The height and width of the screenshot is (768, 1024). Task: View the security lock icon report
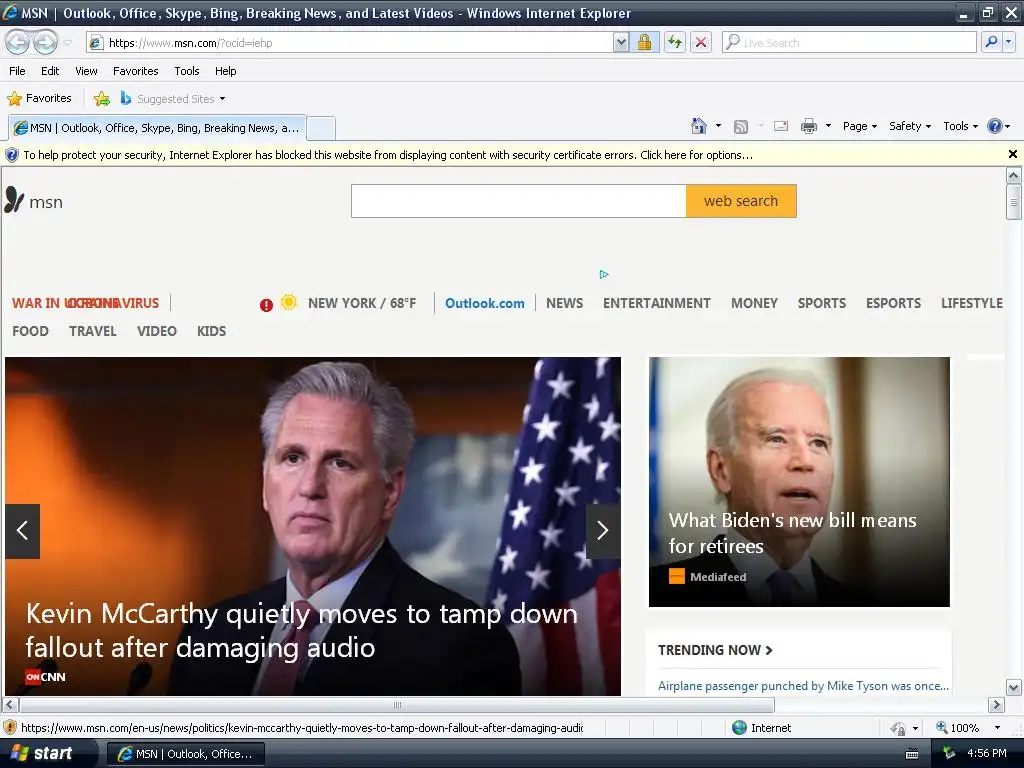tap(644, 42)
